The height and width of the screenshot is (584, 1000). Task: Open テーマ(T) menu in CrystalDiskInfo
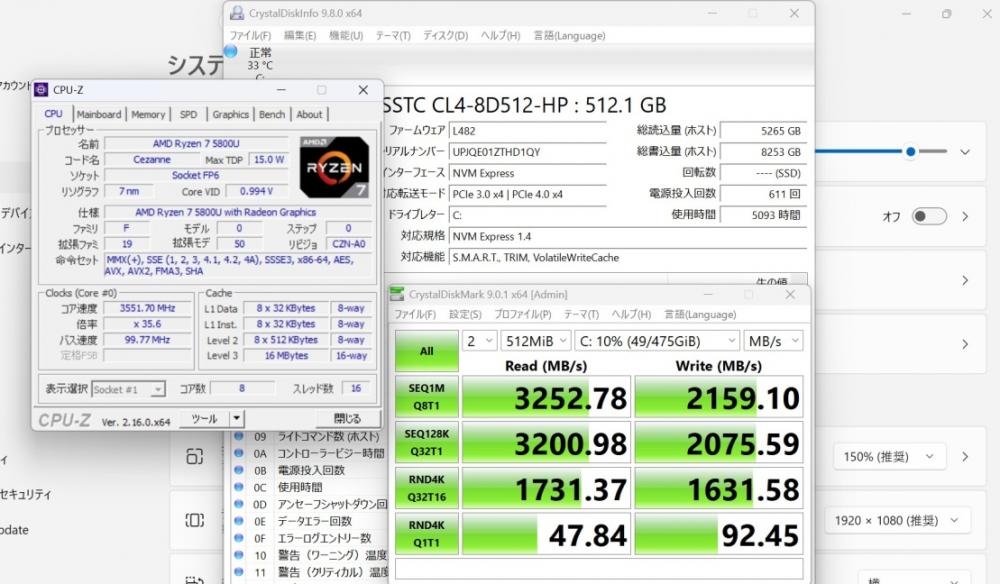point(393,36)
